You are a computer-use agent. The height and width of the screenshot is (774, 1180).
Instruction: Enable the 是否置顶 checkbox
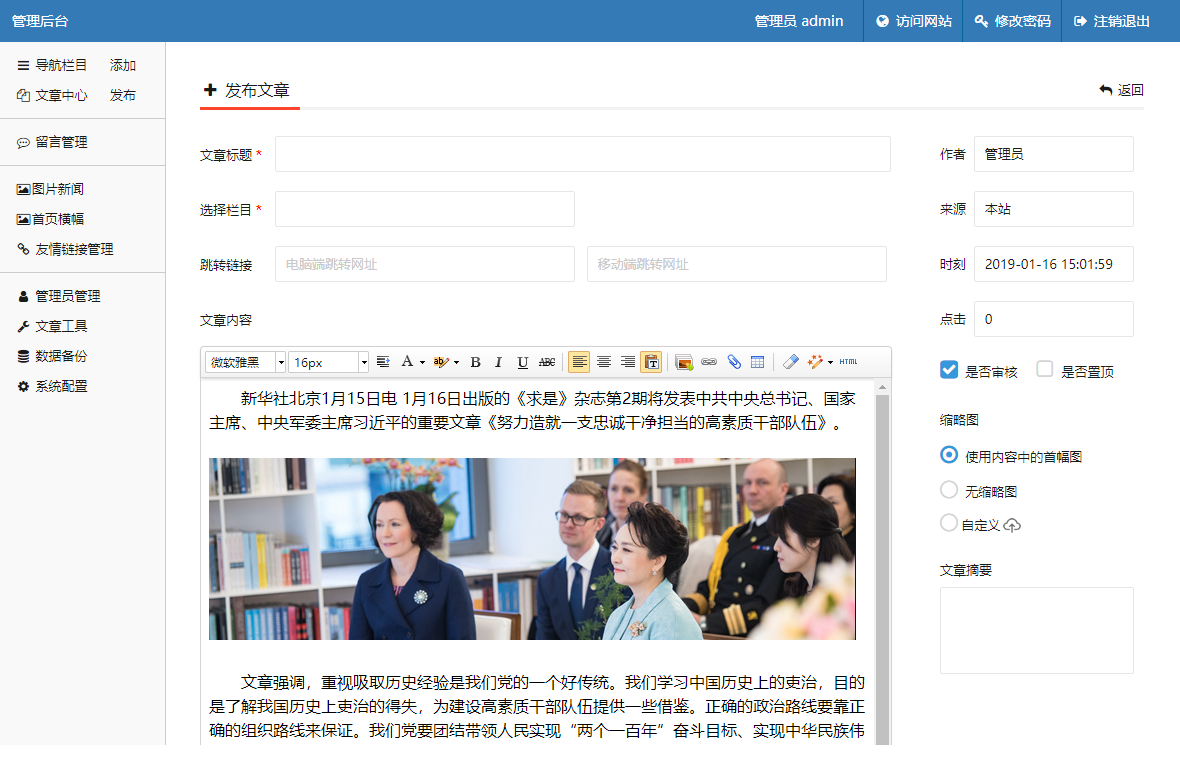[x=1045, y=370]
